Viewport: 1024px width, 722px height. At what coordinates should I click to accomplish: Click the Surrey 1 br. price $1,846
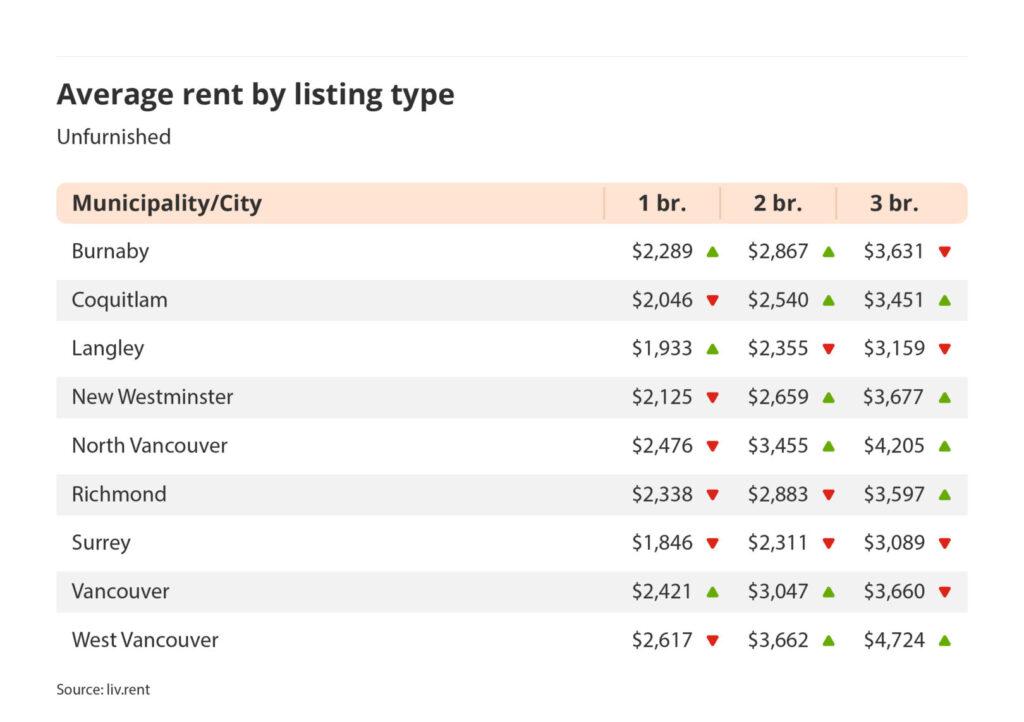coord(662,543)
